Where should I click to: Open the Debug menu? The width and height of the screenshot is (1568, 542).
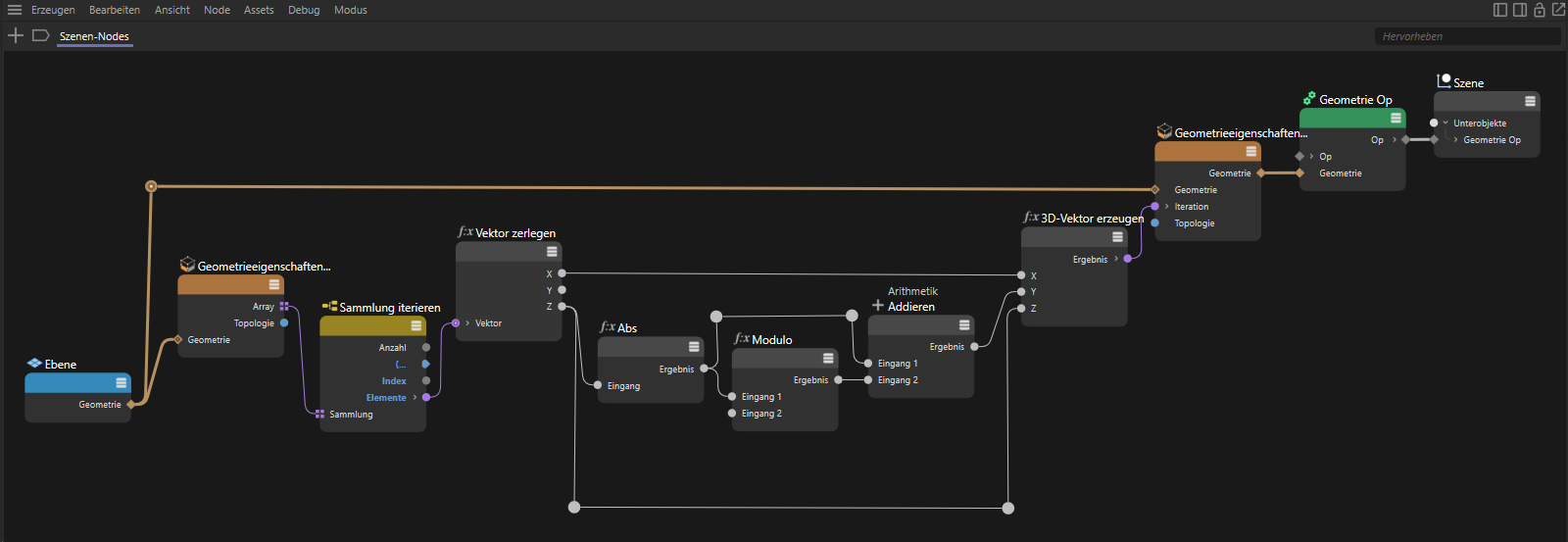click(x=304, y=10)
